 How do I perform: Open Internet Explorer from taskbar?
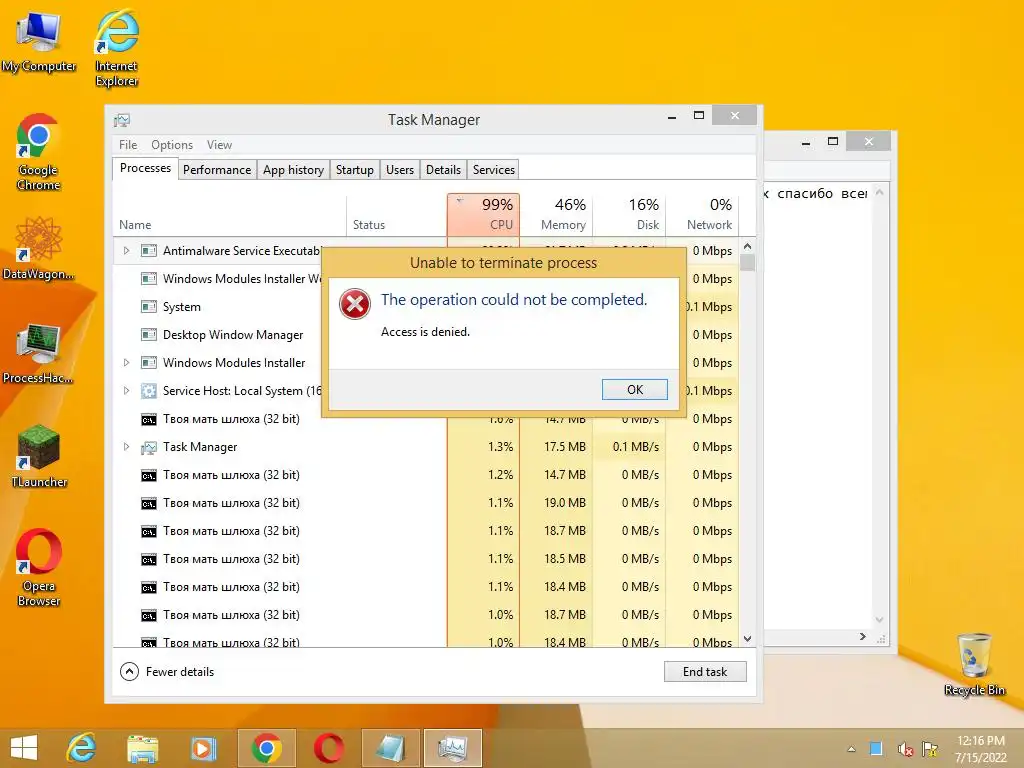[82, 748]
